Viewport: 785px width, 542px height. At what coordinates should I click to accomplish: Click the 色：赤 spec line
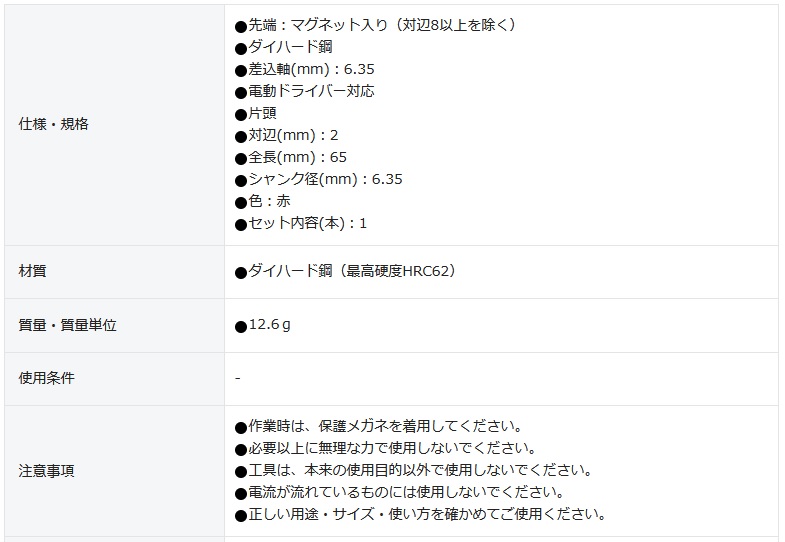[268, 201]
